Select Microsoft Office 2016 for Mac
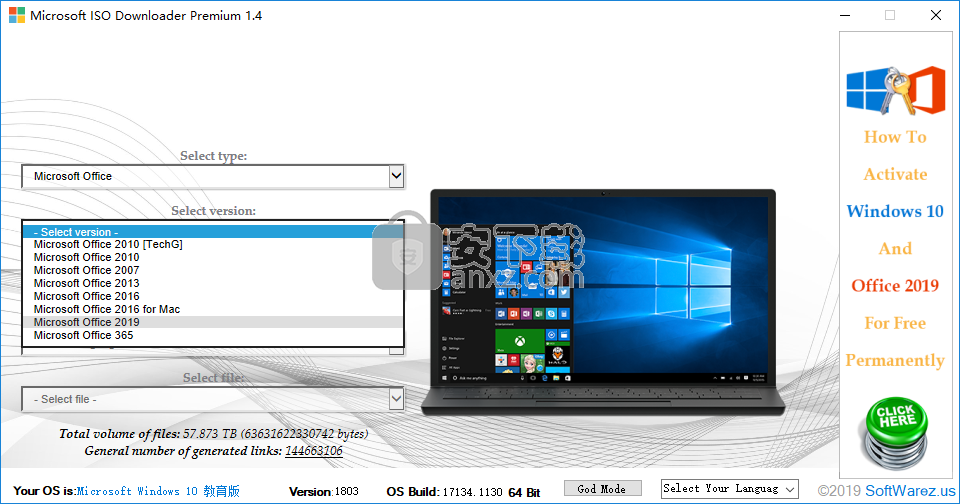 click(x=212, y=309)
